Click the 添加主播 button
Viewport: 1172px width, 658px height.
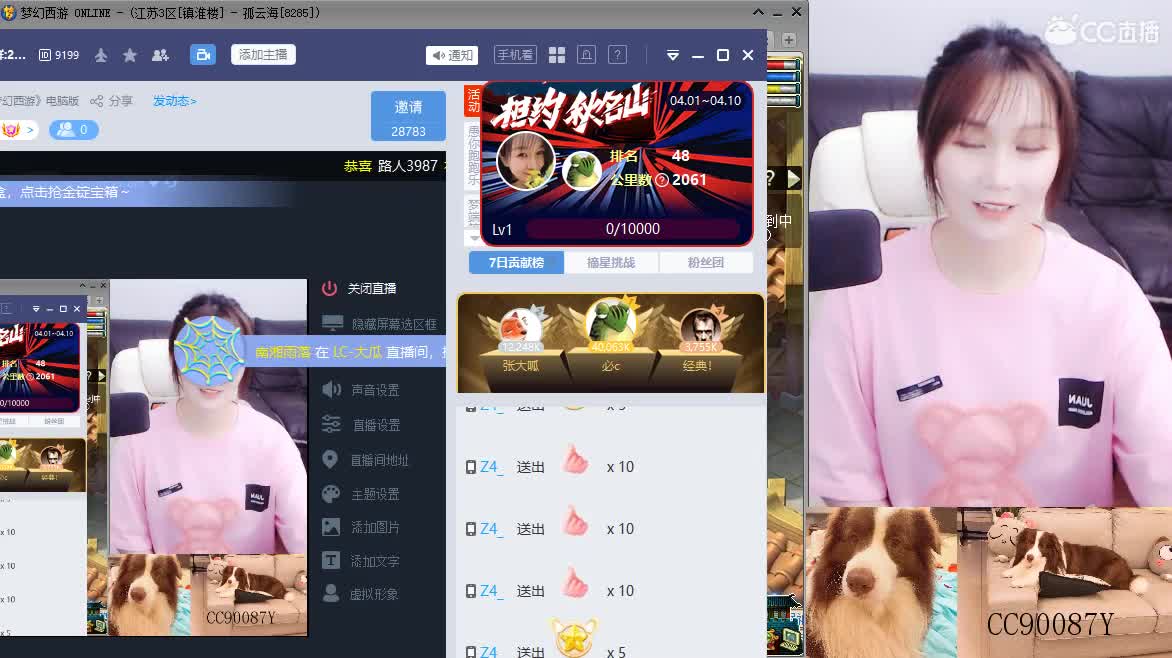point(263,55)
